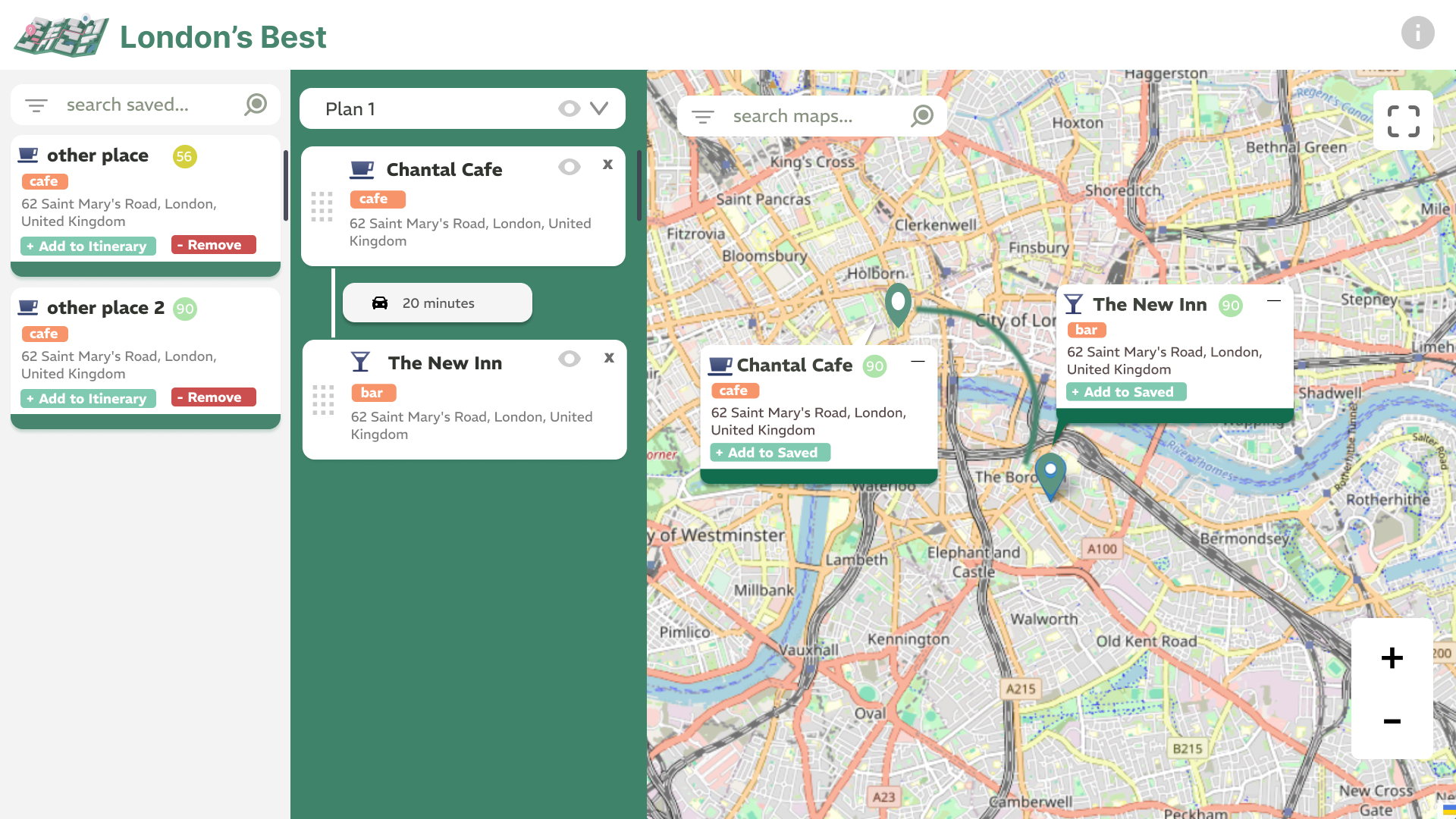Collapse The New Inn map popup
This screenshot has height=819, width=1456.
pyautogui.click(x=1273, y=300)
